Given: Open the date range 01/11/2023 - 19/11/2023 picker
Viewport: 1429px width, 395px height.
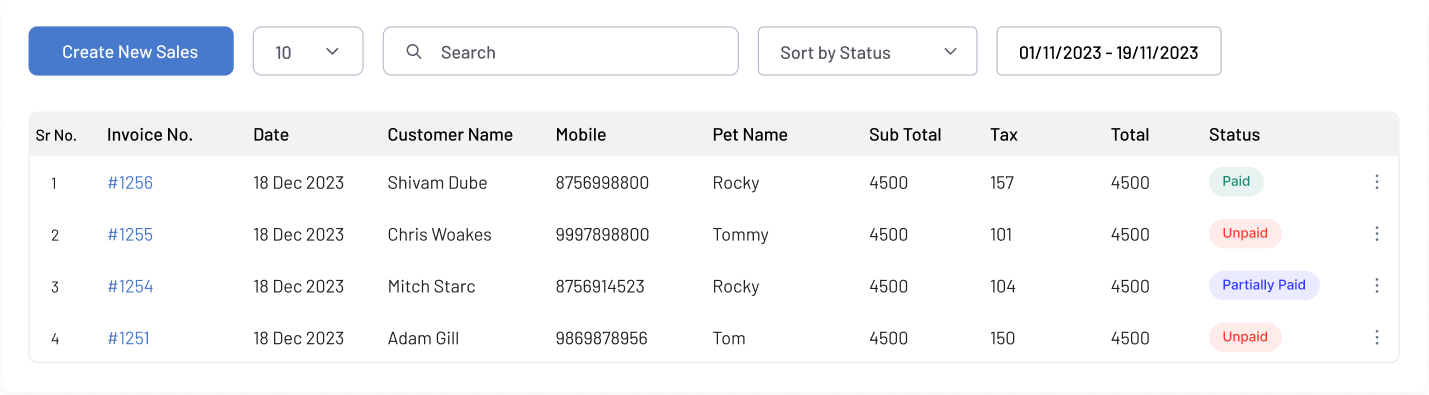Looking at the screenshot, I should click(1109, 51).
